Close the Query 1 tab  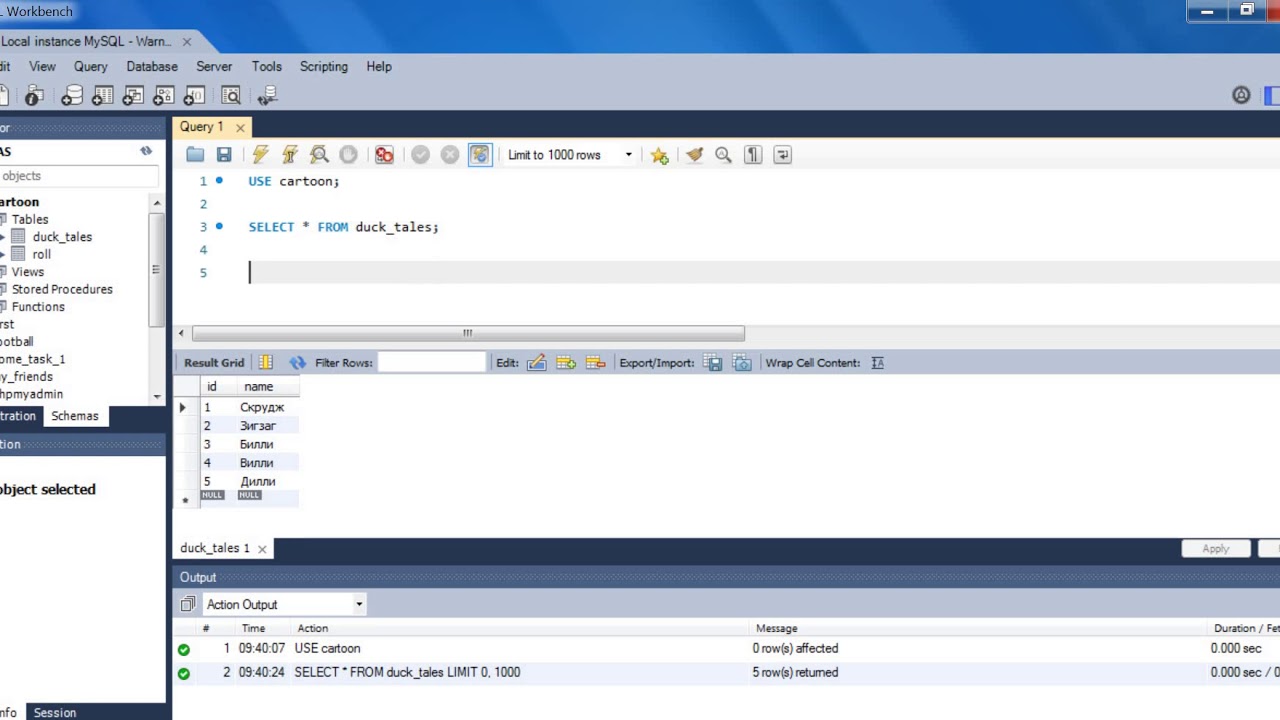[240, 128]
